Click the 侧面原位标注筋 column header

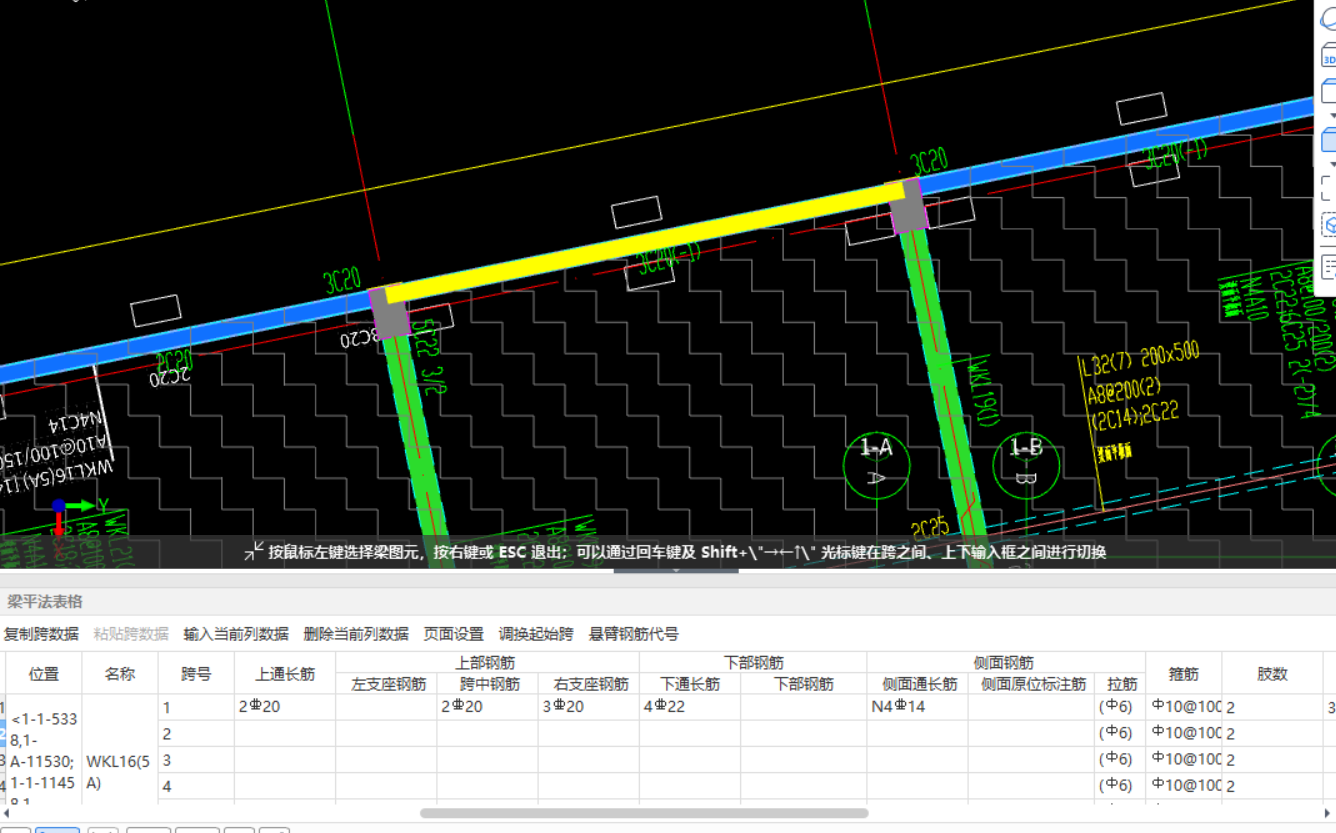[1032, 684]
